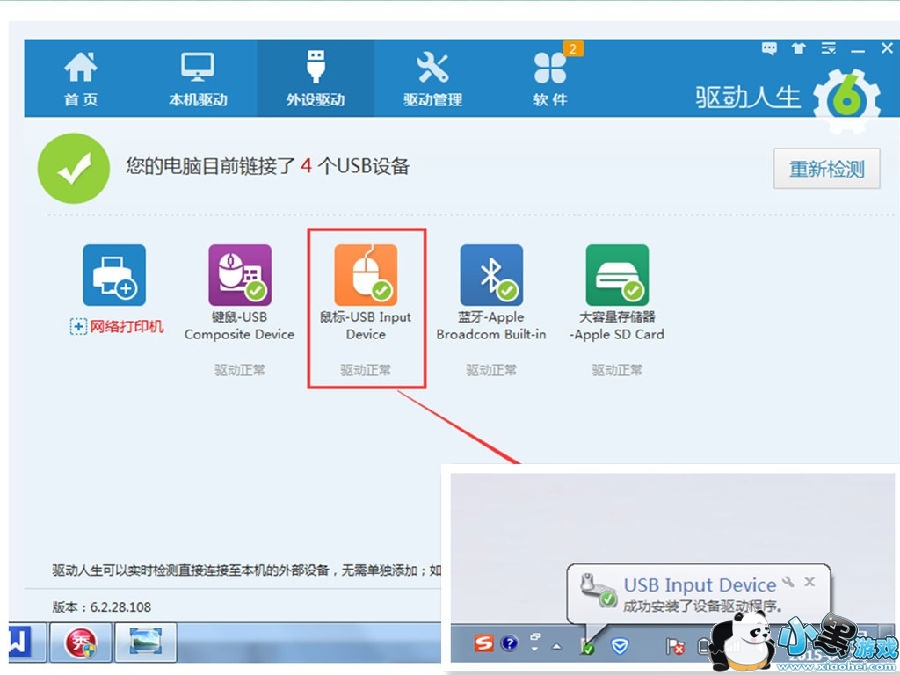Click the 重新检测 button

[827, 169]
